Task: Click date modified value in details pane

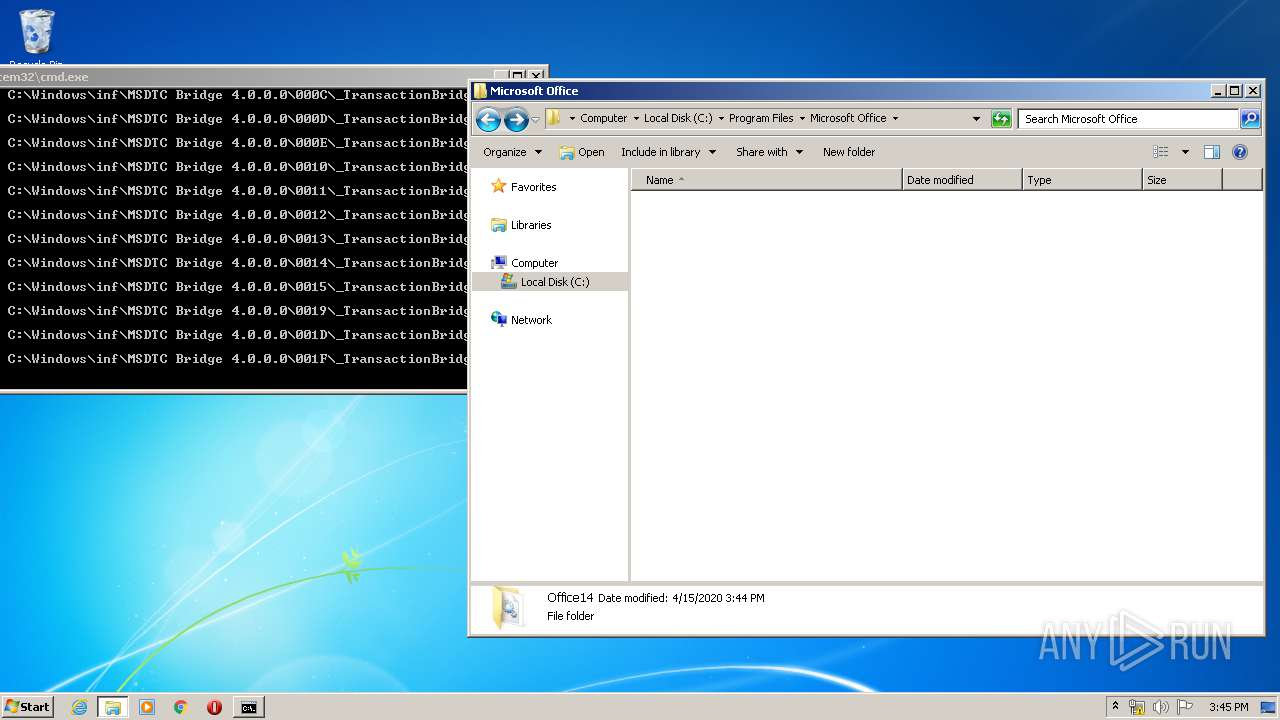Action: 718,598
